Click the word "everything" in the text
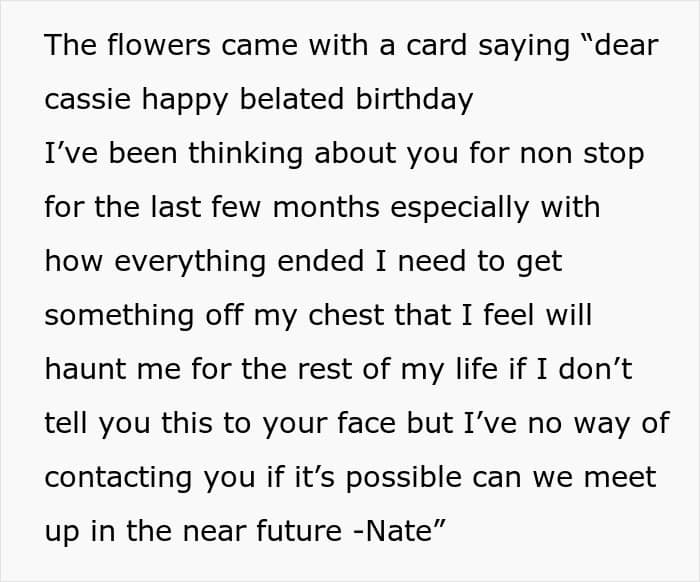 click(x=190, y=261)
